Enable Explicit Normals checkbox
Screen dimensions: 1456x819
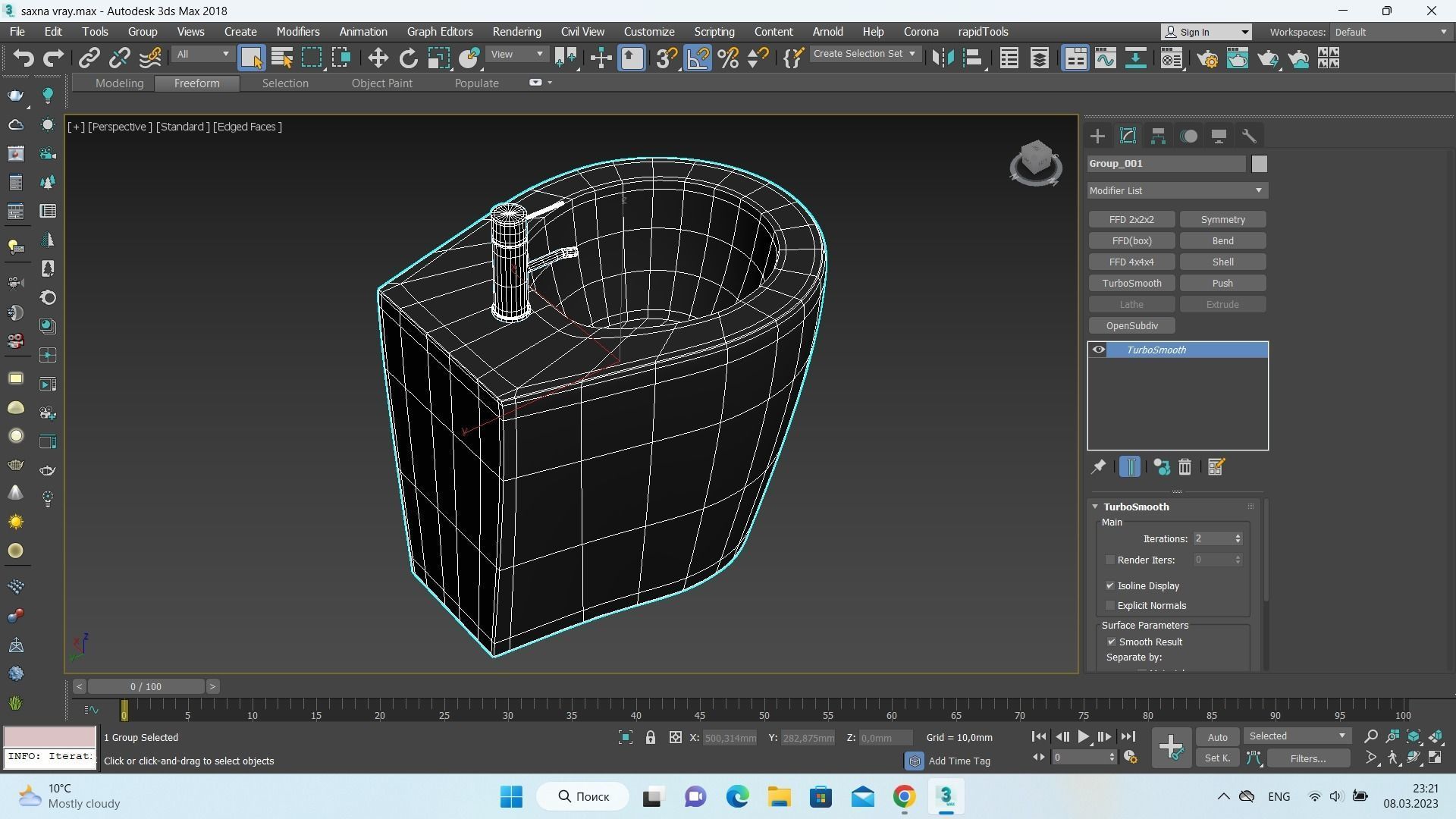(x=1110, y=605)
